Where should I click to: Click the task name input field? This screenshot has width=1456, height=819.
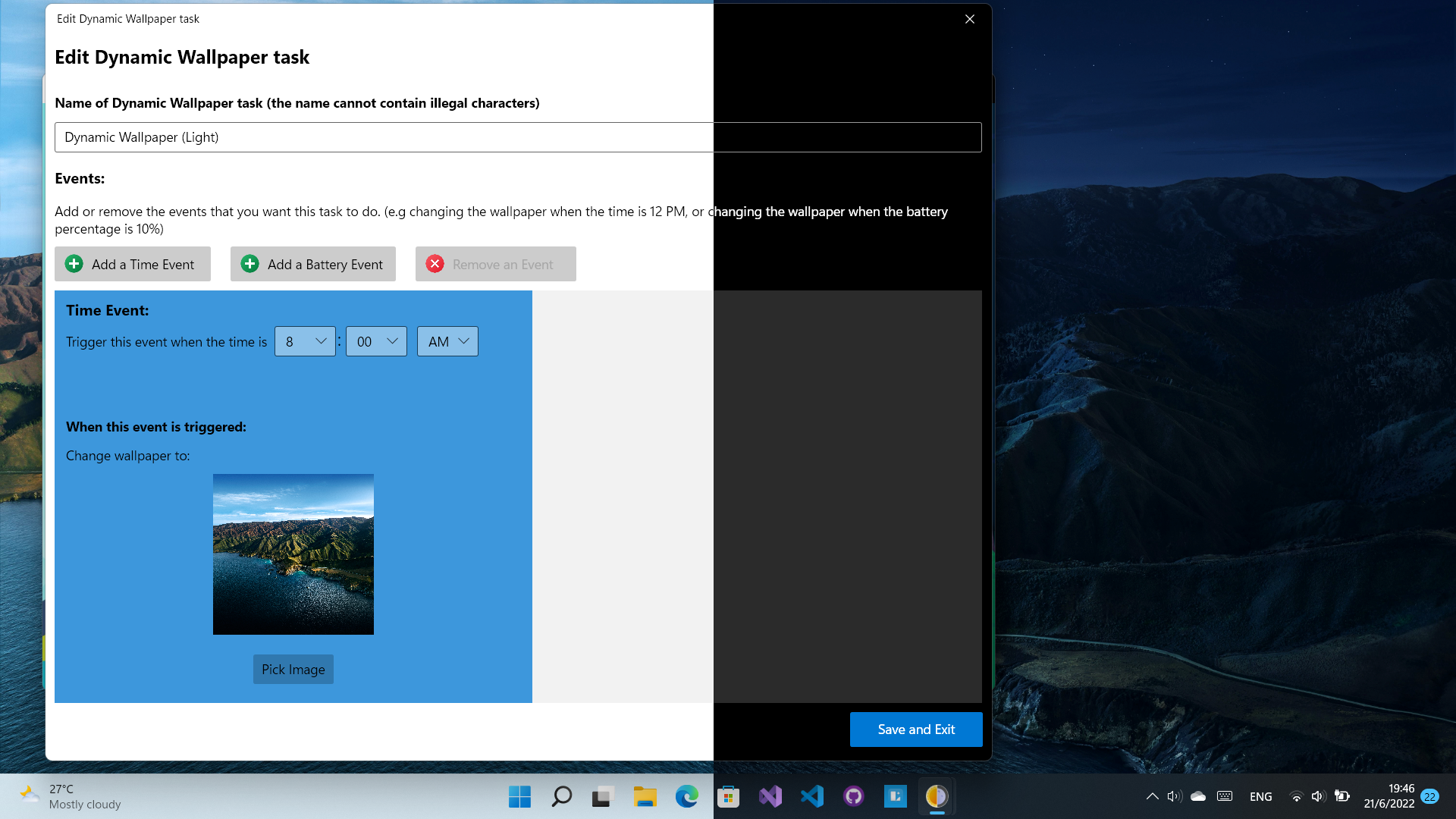click(518, 137)
